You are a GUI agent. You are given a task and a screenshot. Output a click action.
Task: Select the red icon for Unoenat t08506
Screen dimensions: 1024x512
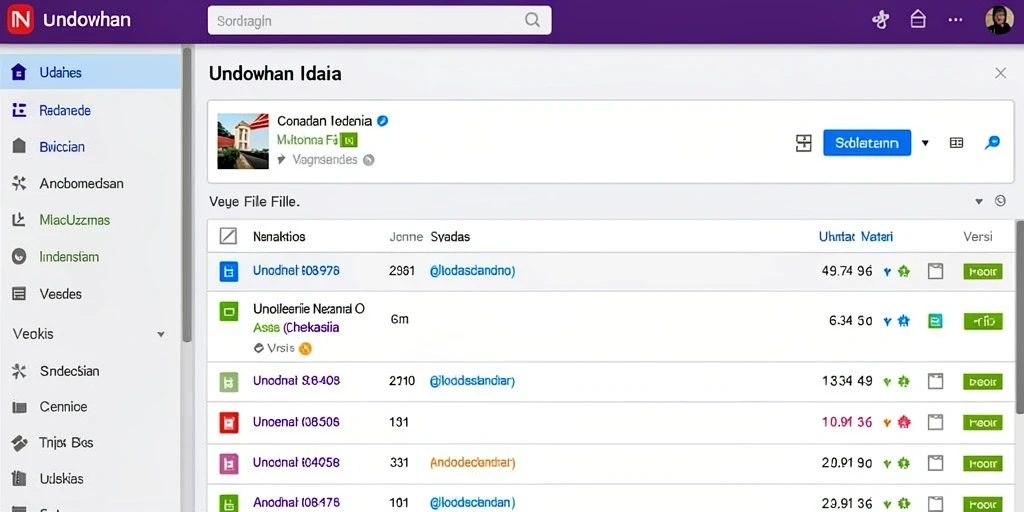coord(229,423)
